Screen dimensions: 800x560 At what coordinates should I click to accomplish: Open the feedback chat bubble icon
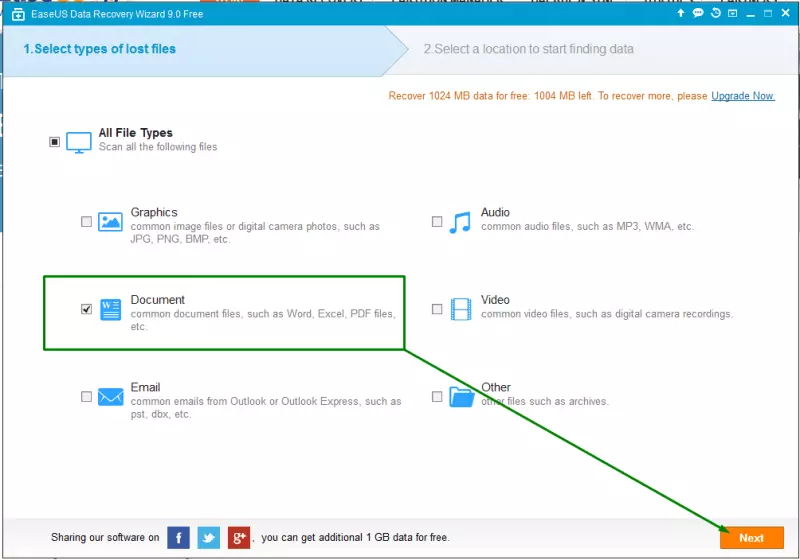[697, 15]
